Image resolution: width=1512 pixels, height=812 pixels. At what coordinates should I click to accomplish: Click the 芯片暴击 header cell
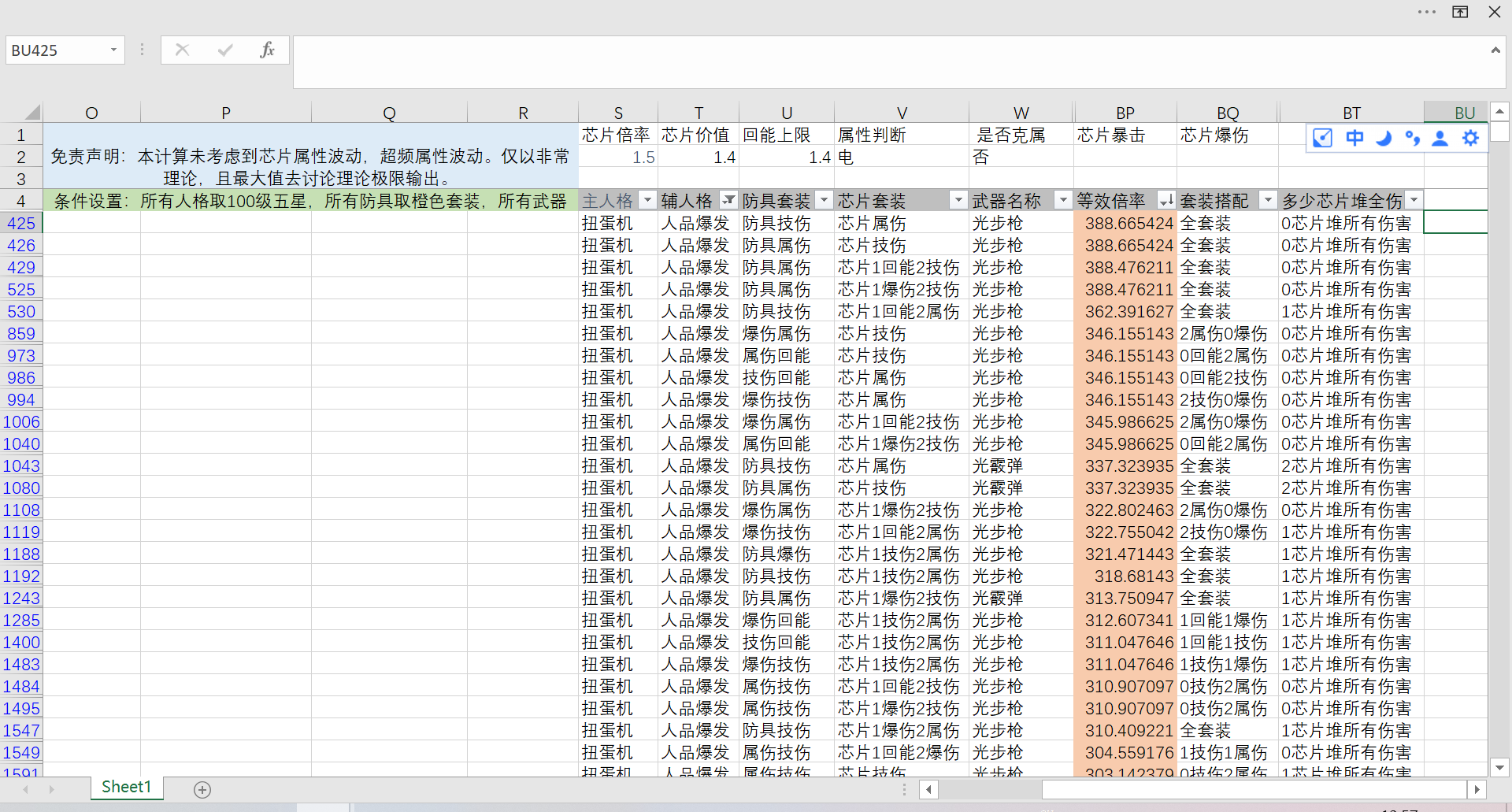point(1125,135)
